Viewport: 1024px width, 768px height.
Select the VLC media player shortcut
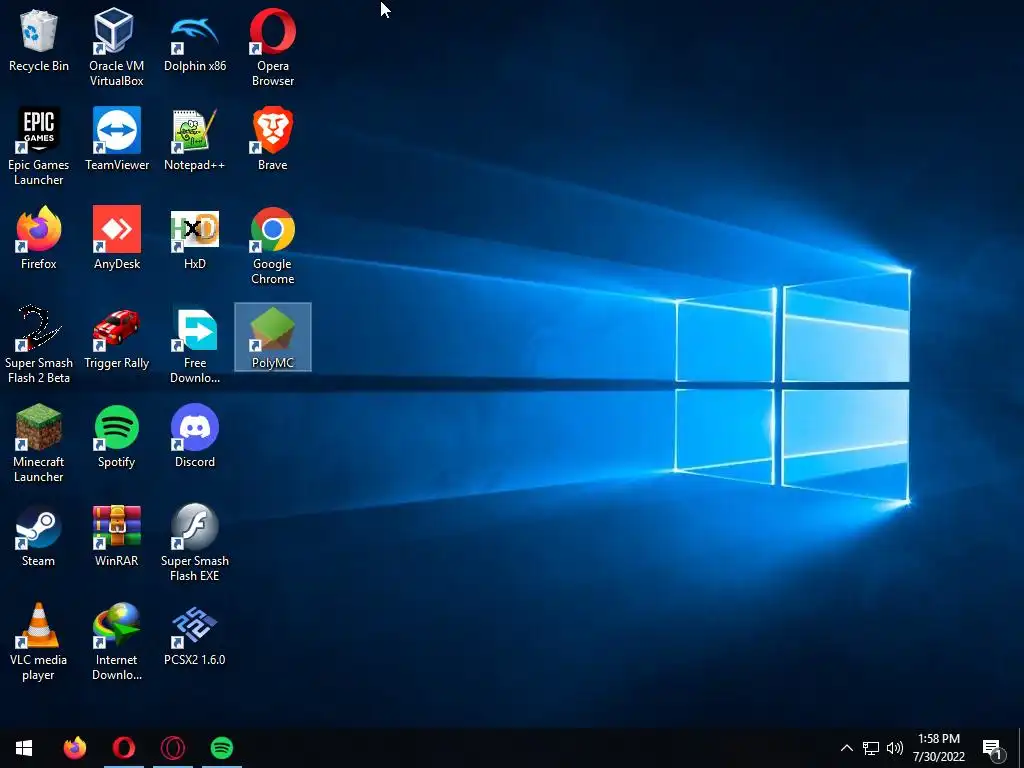(x=39, y=642)
